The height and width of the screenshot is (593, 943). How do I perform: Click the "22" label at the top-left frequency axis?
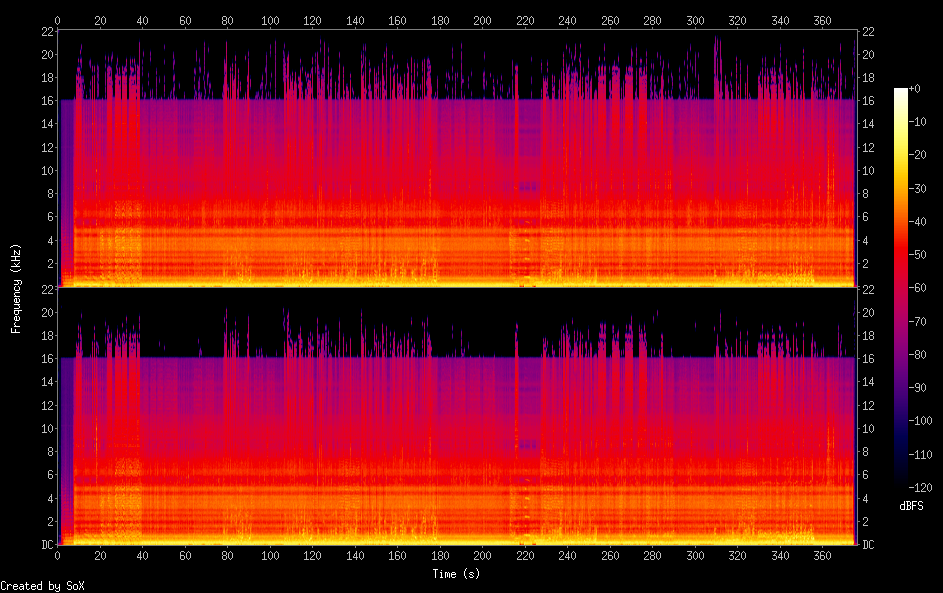(46, 32)
